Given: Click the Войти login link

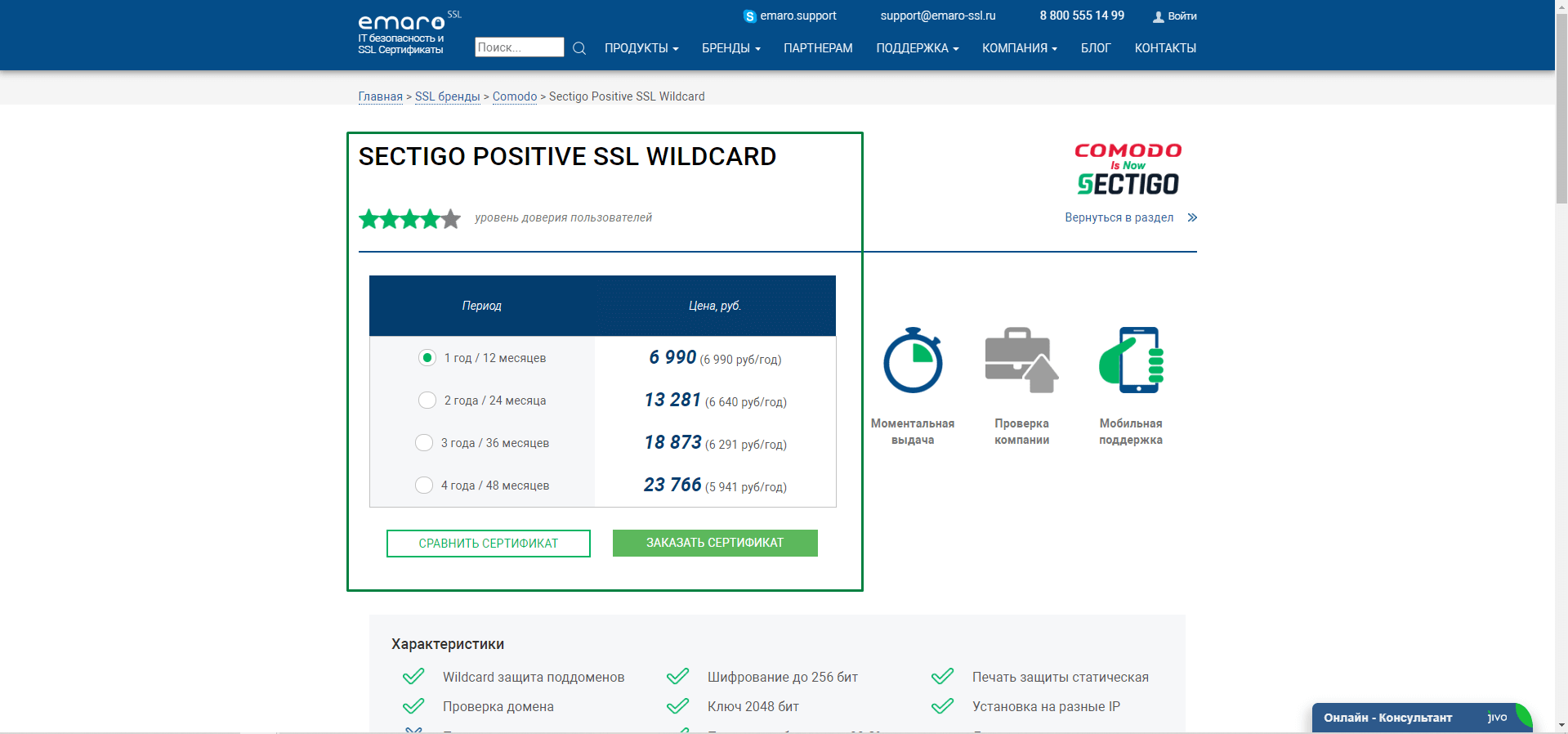Looking at the screenshot, I should click(1182, 16).
